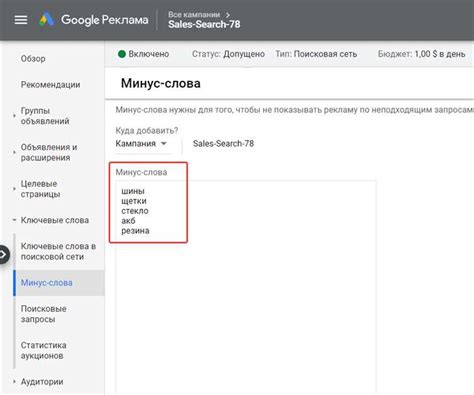Click inside the Минус-слова text area

pos(246,287)
